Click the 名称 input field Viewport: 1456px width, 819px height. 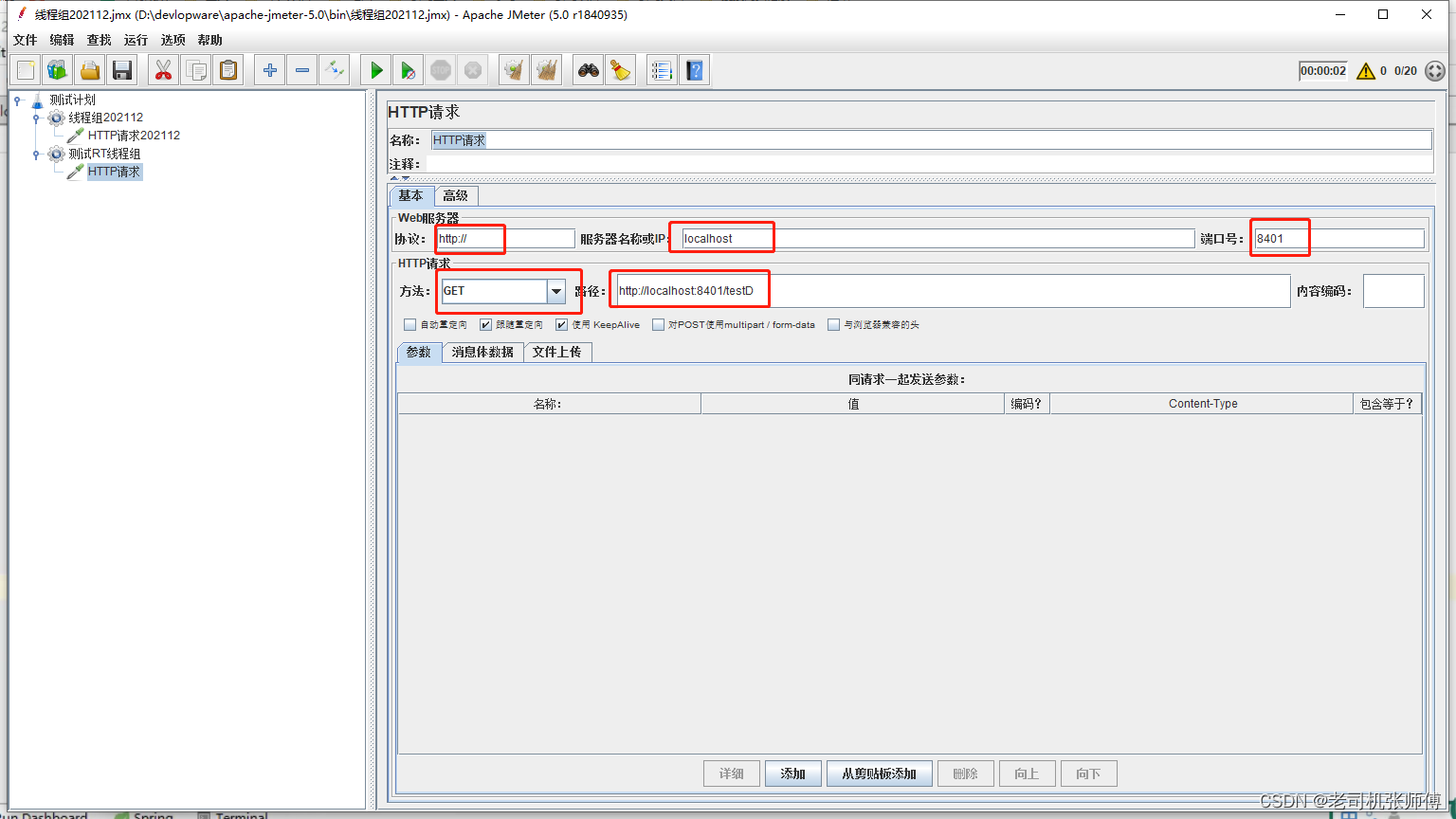[931, 140]
